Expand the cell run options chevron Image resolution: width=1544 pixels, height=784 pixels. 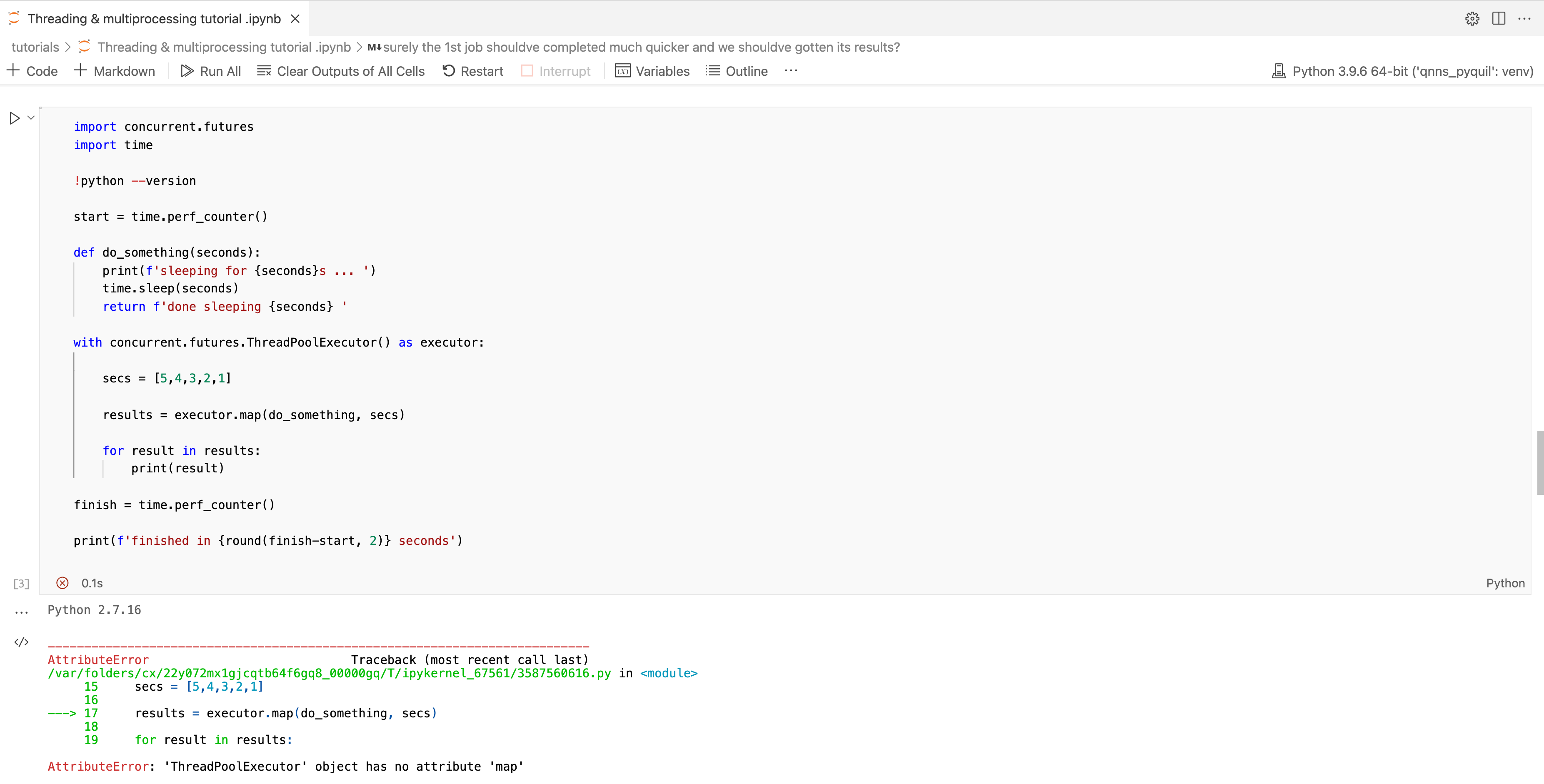(31, 117)
